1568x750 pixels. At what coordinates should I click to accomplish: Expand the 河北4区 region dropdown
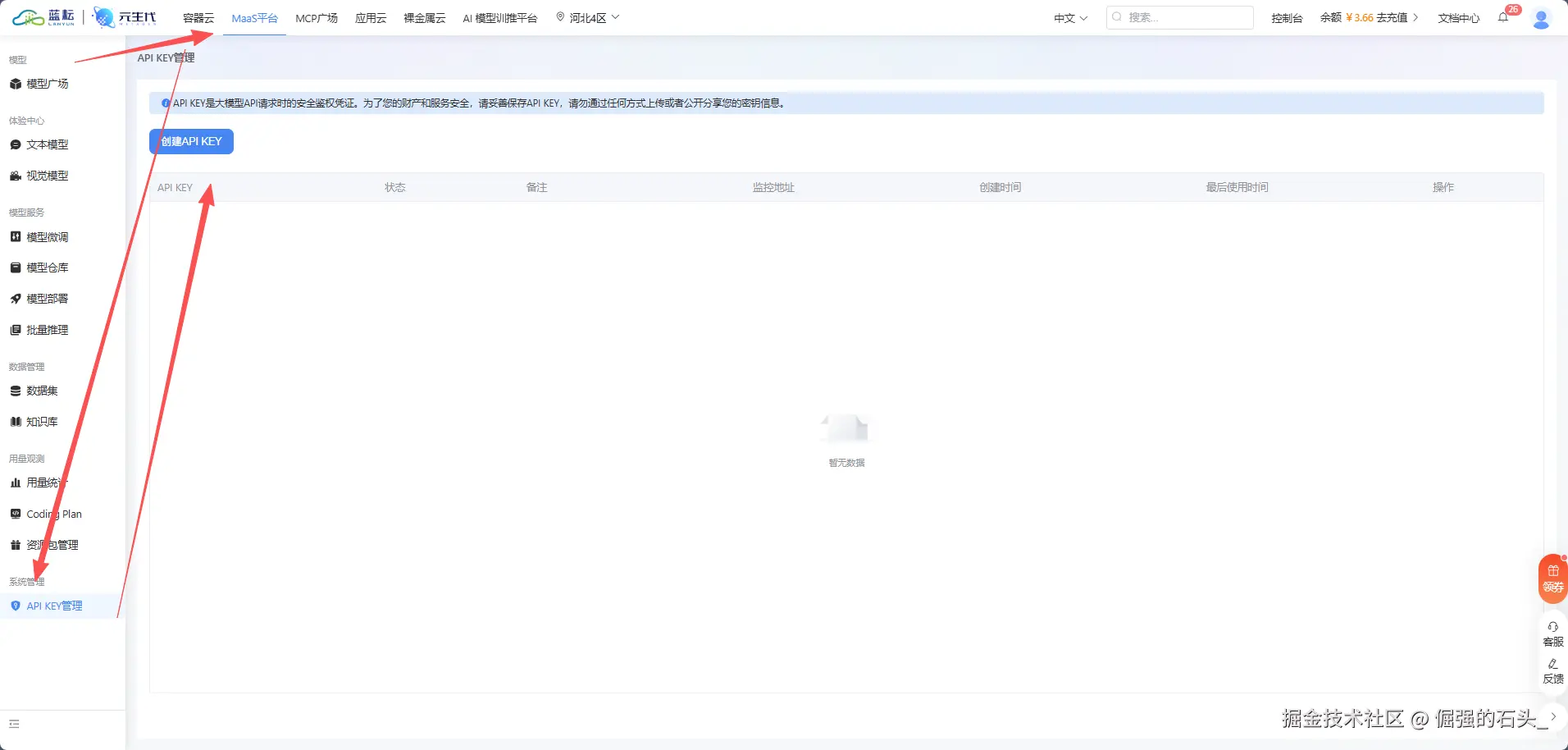(588, 17)
